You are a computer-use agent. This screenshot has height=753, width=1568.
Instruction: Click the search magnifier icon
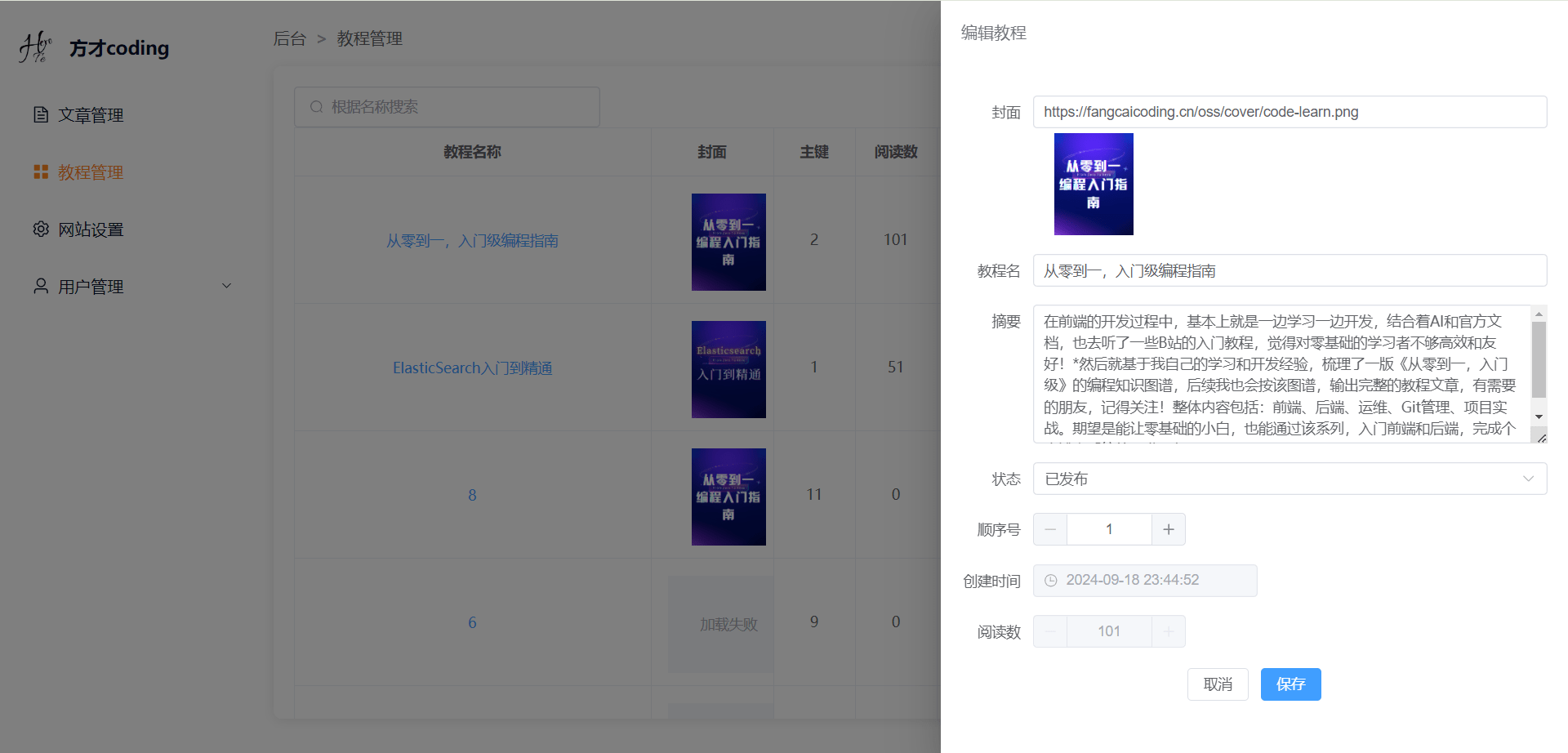tap(317, 107)
